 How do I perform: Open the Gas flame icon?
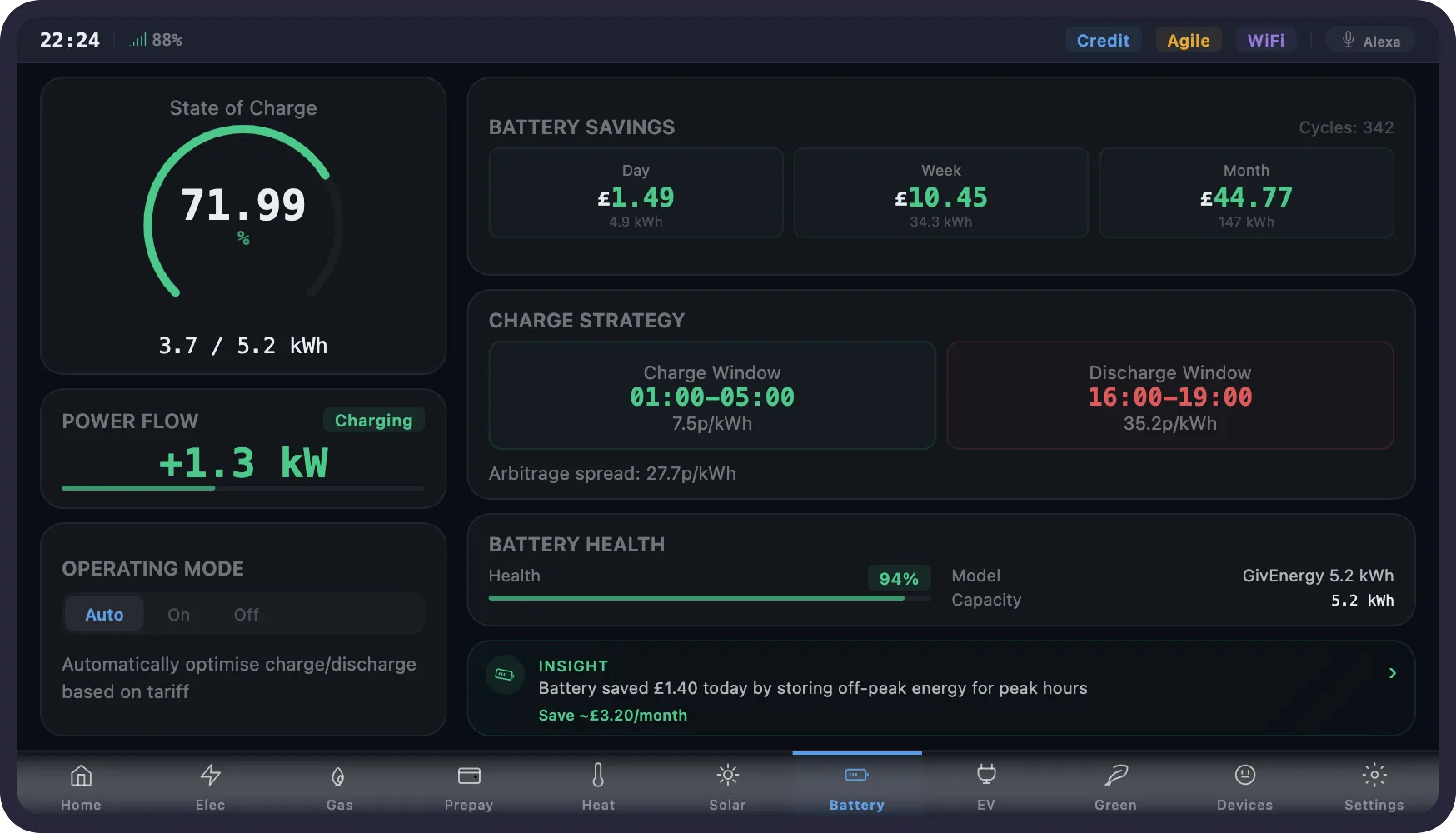[339, 784]
